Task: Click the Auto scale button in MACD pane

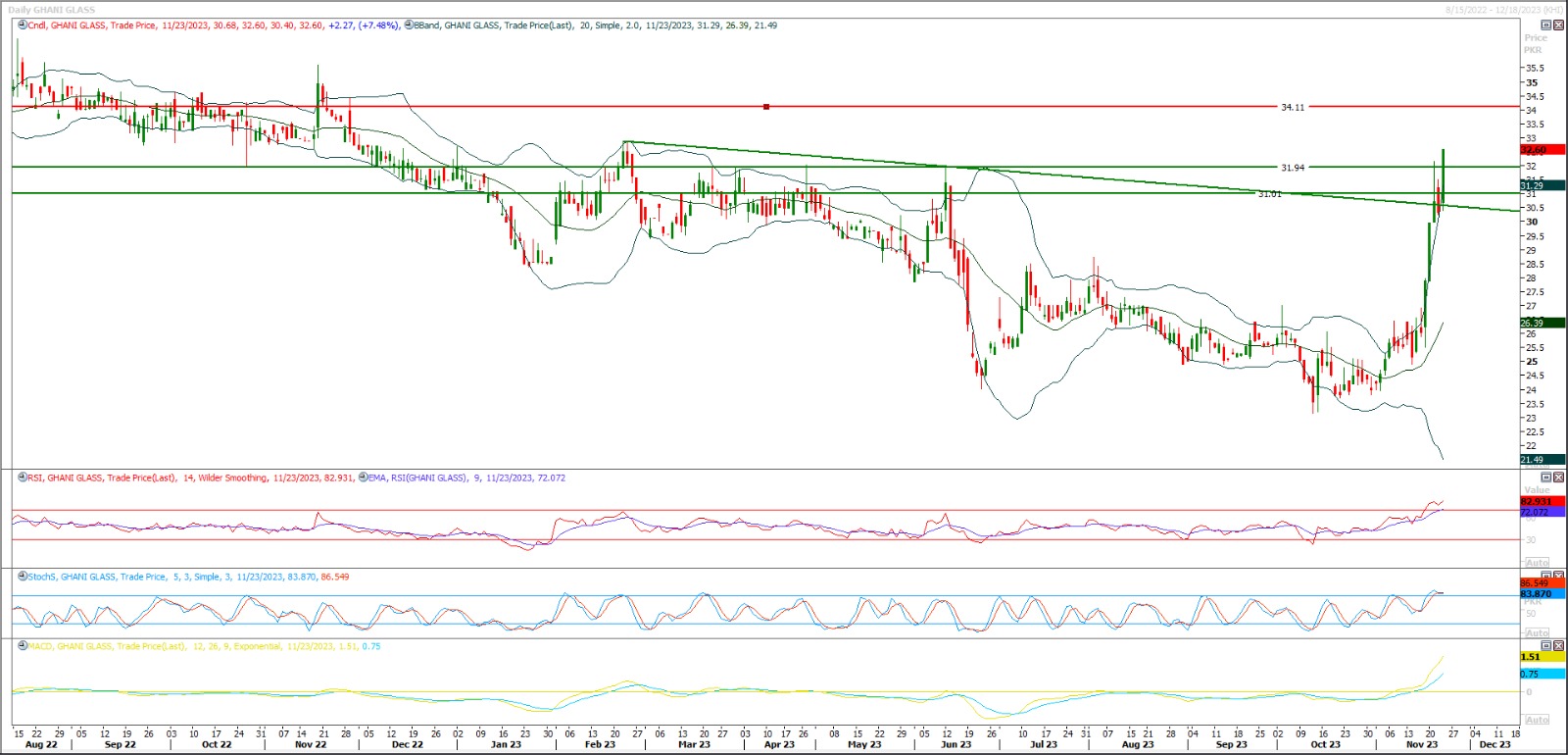Action: tap(1537, 720)
